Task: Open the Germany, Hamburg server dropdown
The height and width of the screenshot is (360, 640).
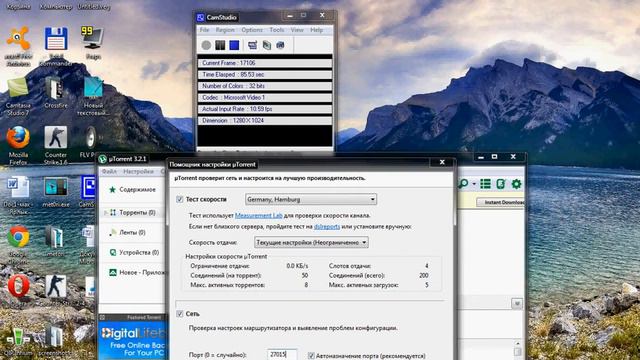Action: (311, 199)
